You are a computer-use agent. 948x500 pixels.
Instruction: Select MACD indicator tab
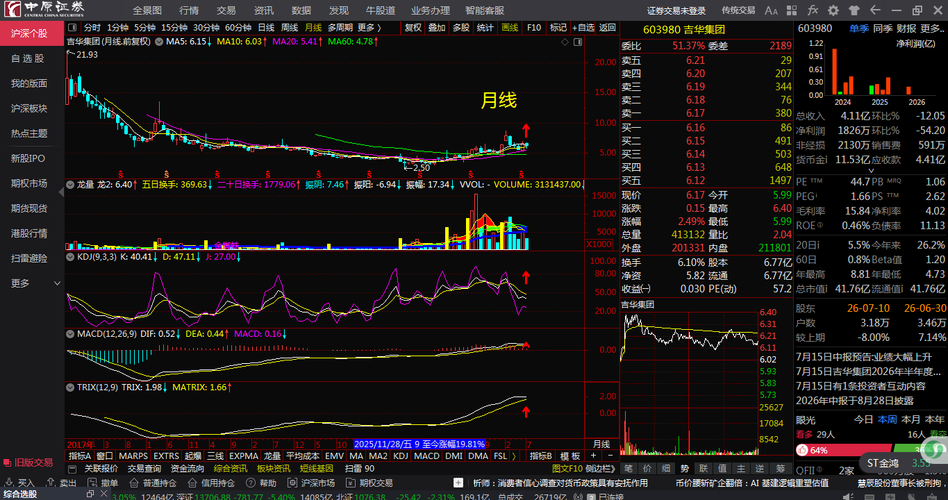pyautogui.click(x=427, y=456)
